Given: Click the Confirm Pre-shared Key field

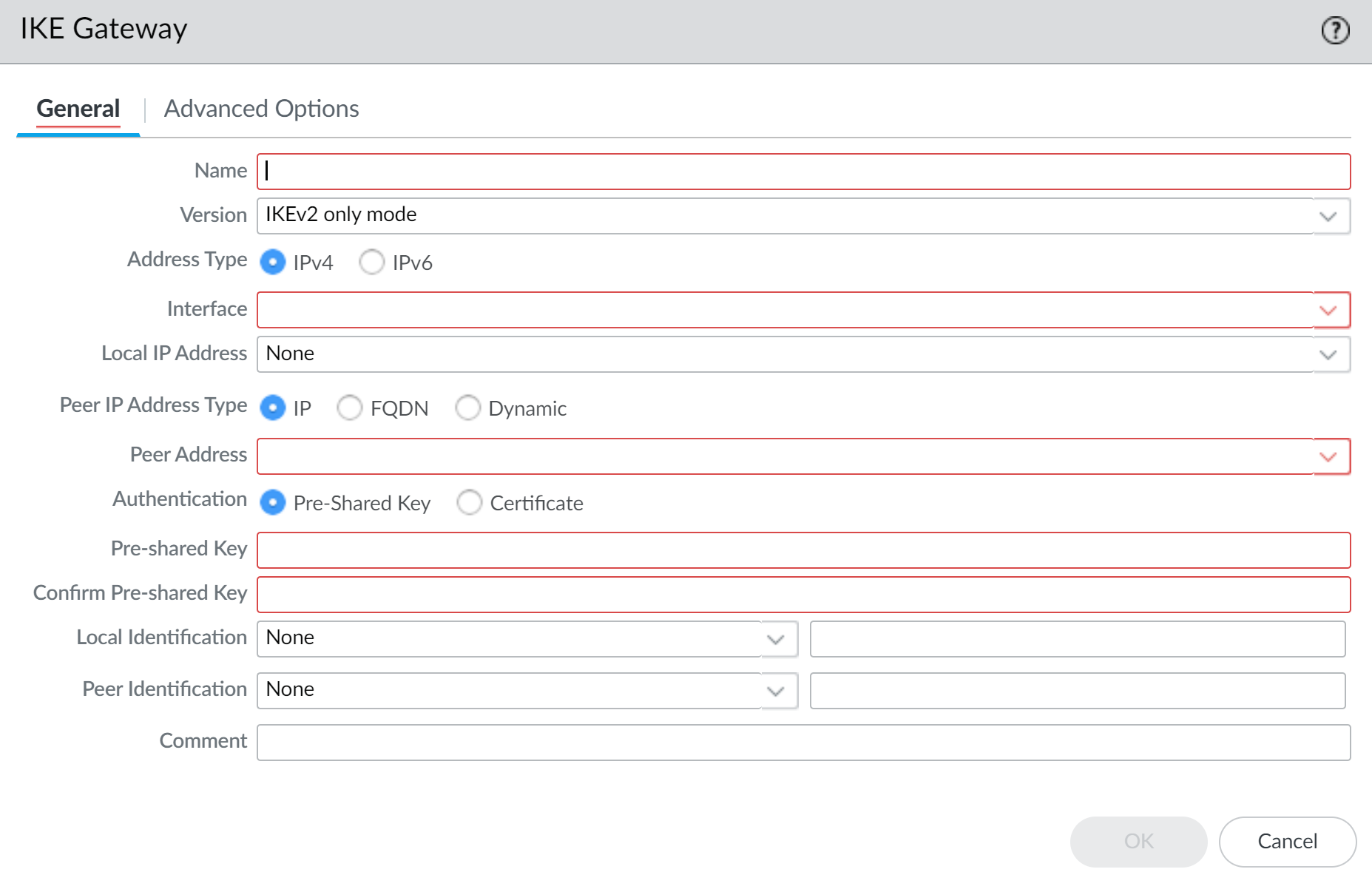Looking at the screenshot, I should [802, 595].
